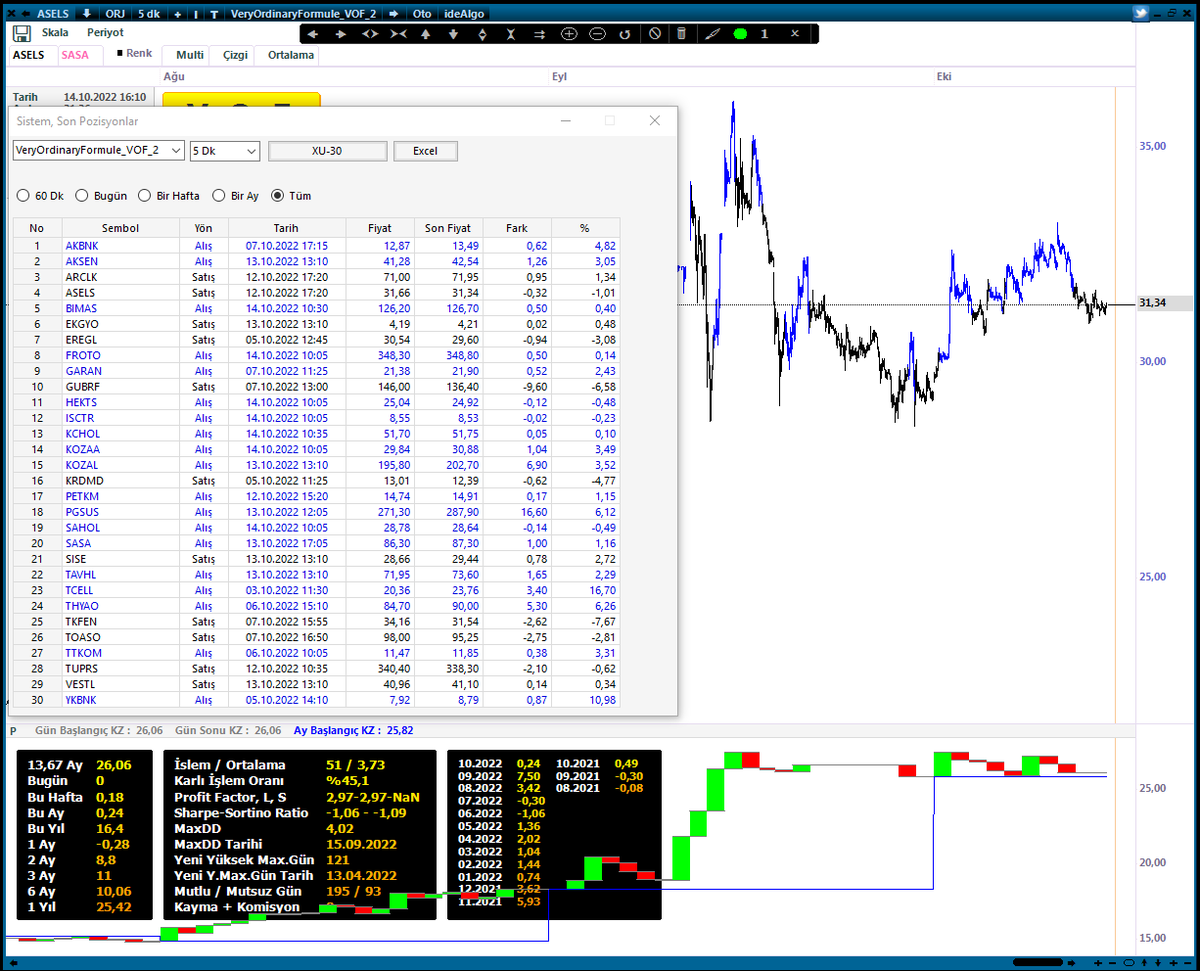Switch to the SASA tab
Image resolution: width=1200 pixels, height=971 pixels.
(x=76, y=55)
